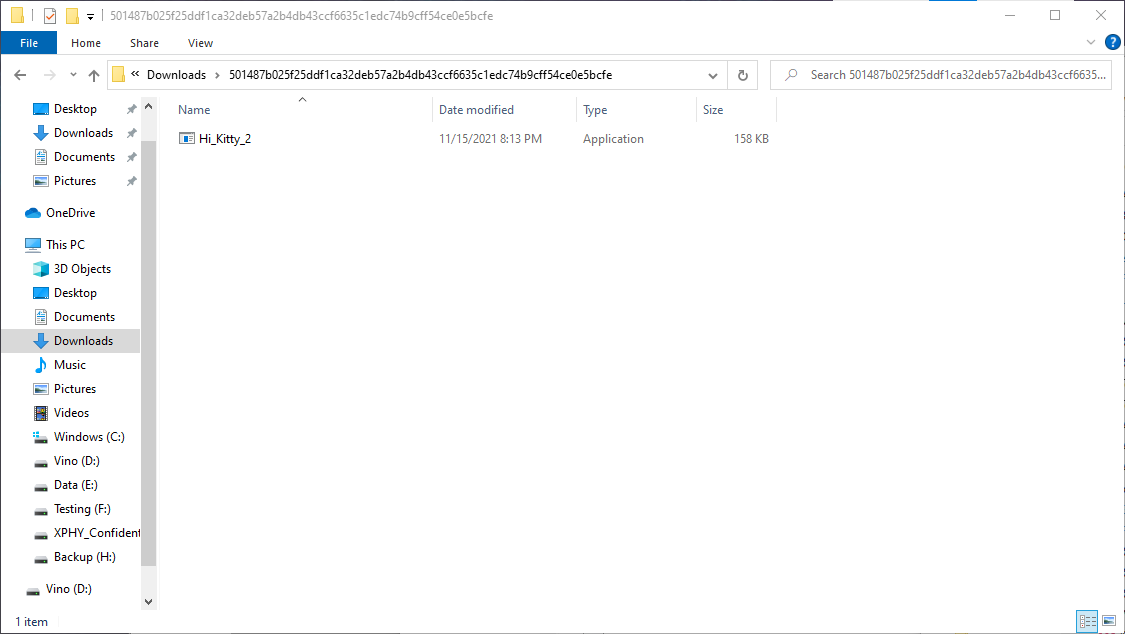Click Downloads in the address breadcrumb
The image size is (1125, 634).
pos(176,75)
